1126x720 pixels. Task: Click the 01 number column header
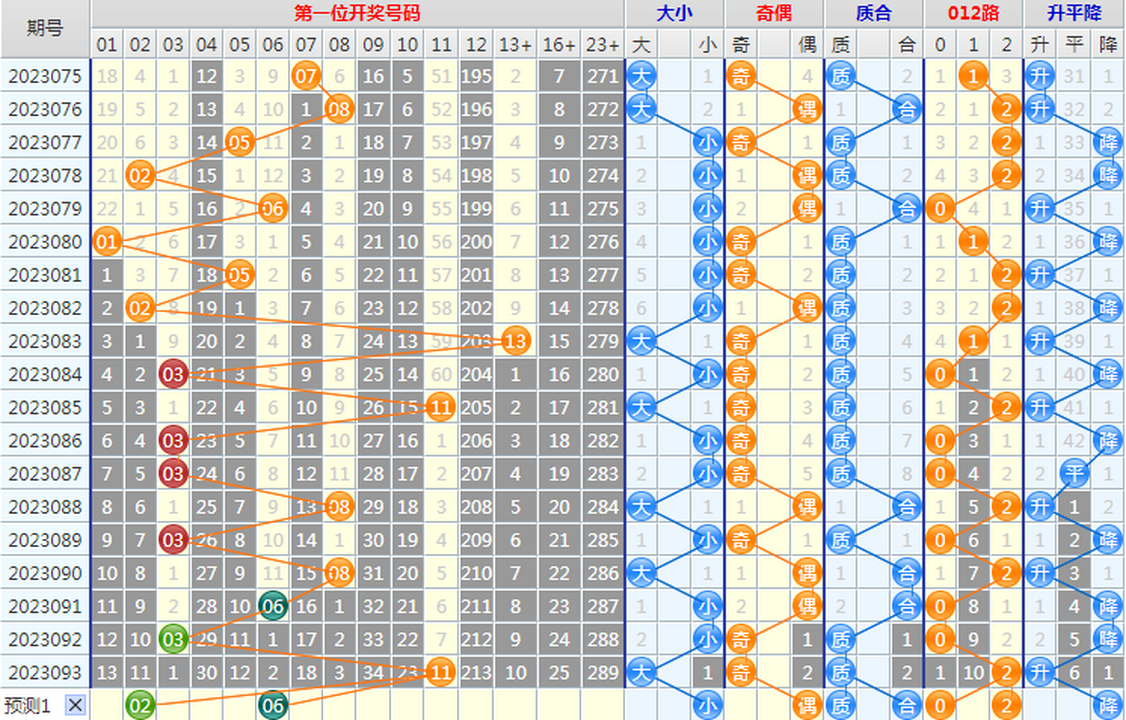tap(107, 45)
